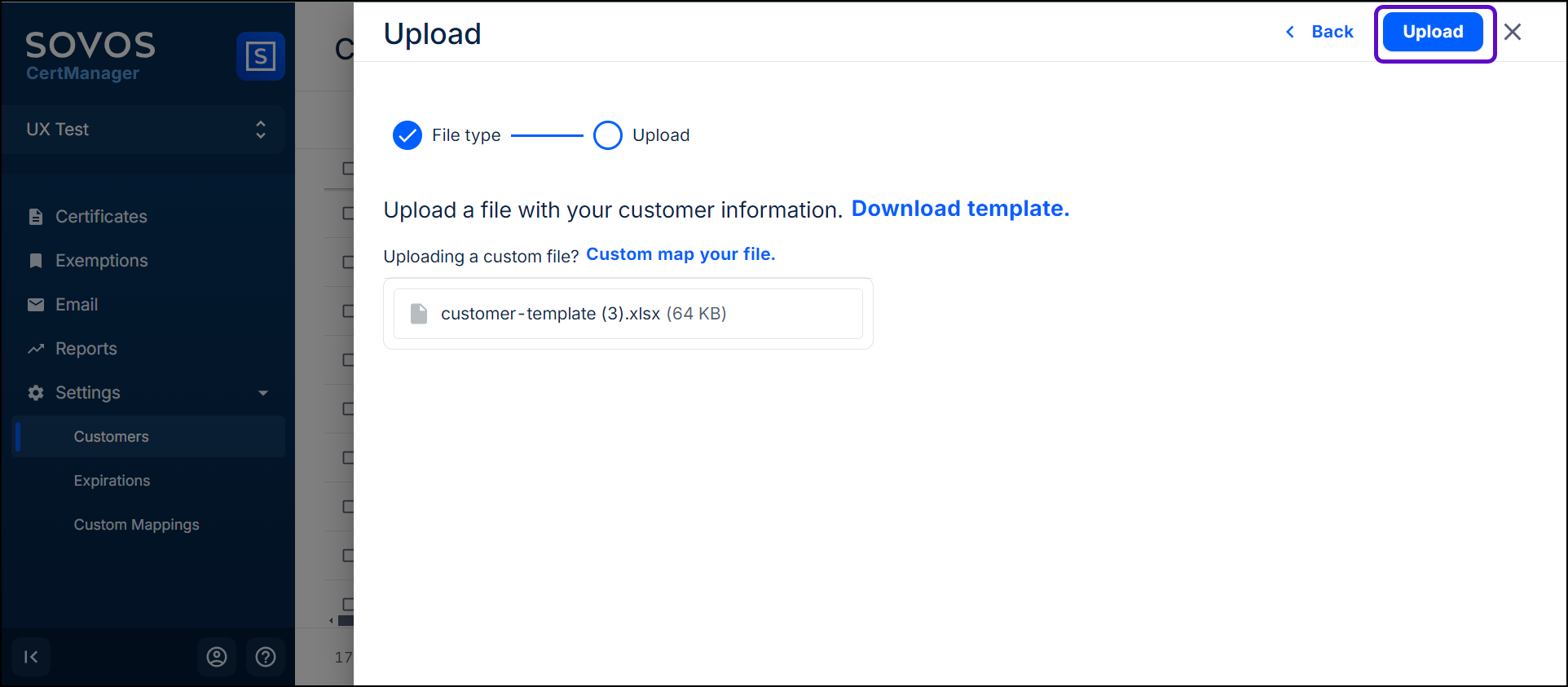Go back using the Back chevron
Screen dimensions: 1568x687
click(x=1290, y=32)
